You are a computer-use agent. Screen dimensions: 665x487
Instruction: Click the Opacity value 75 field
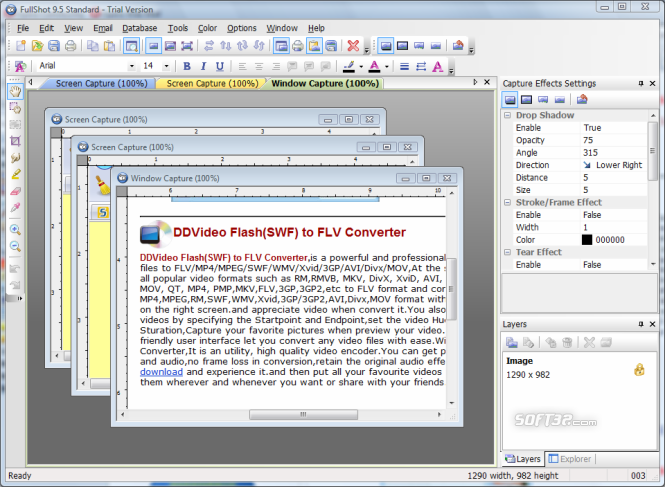click(614, 140)
